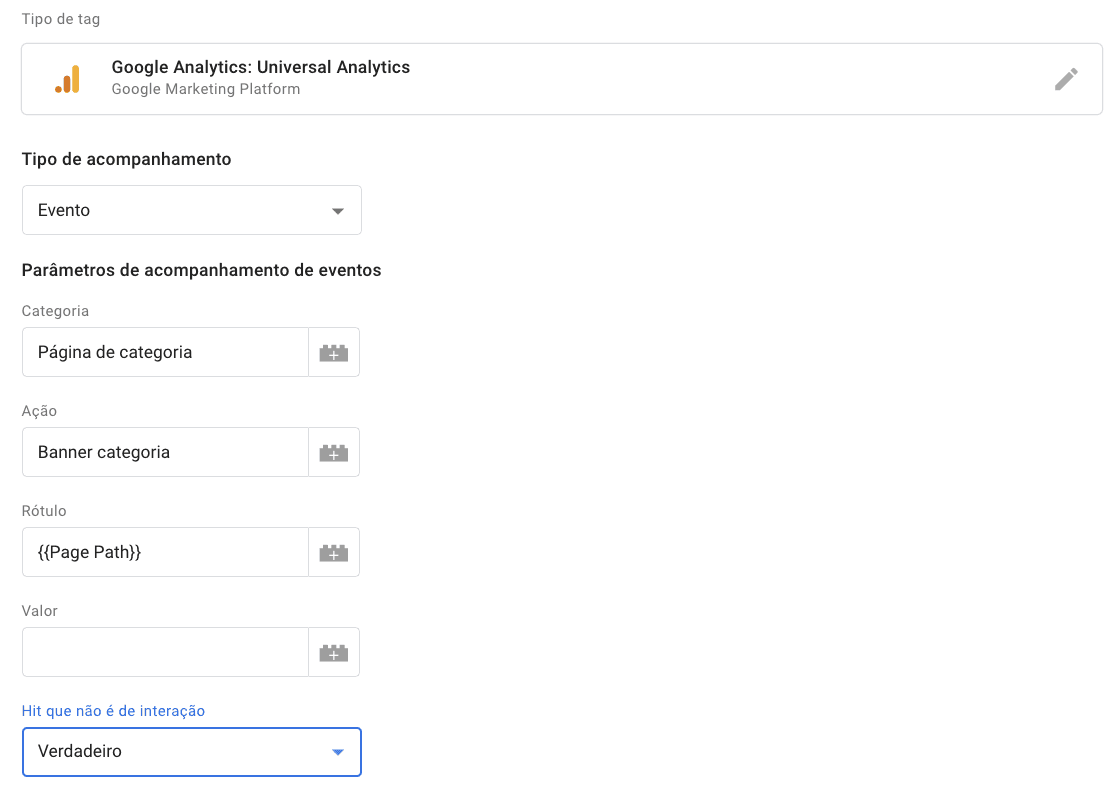This screenshot has height=807, width=1117.
Task: Click the Rótulo field label
Action: pyautogui.click(x=44, y=511)
